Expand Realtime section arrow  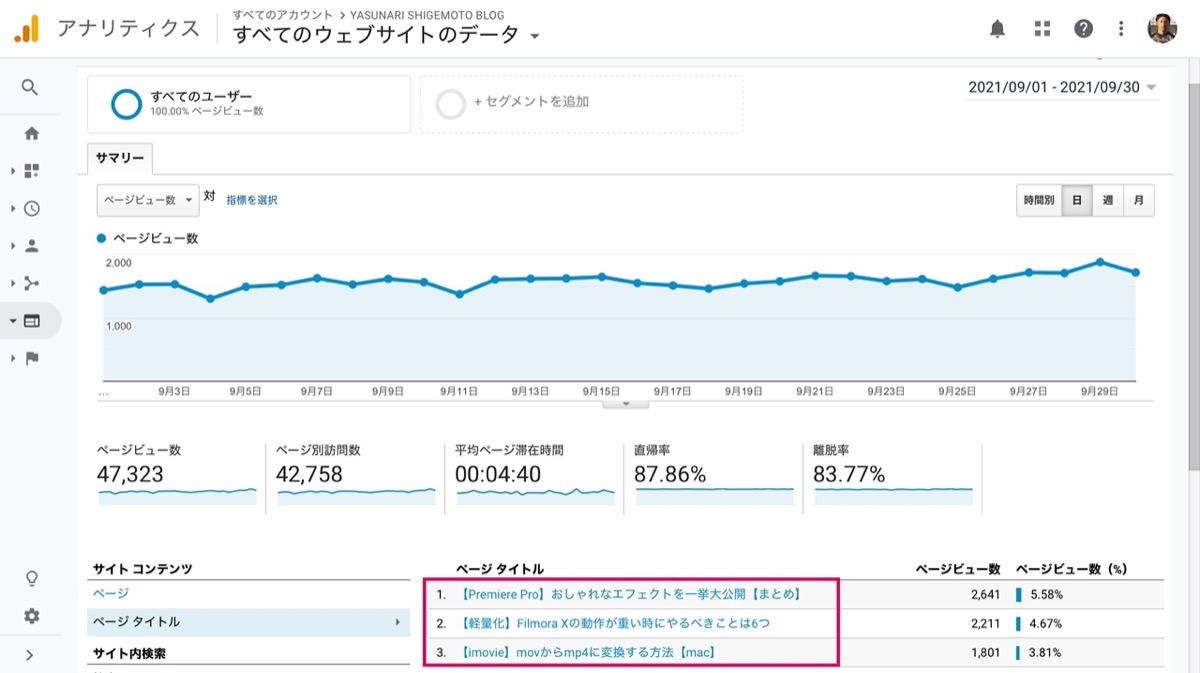point(13,209)
